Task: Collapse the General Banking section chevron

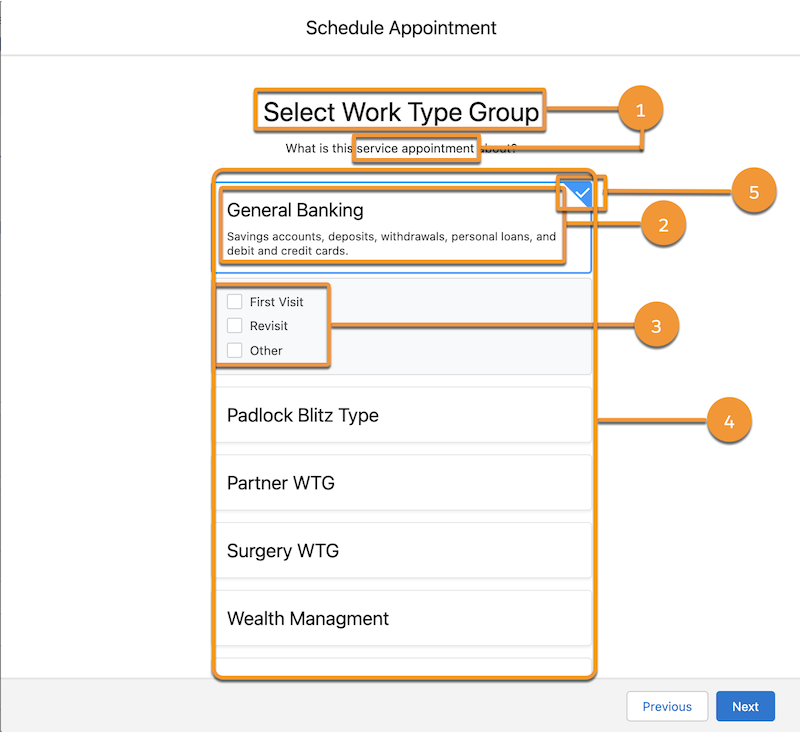Action: pyautogui.click(x=578, y=193)
